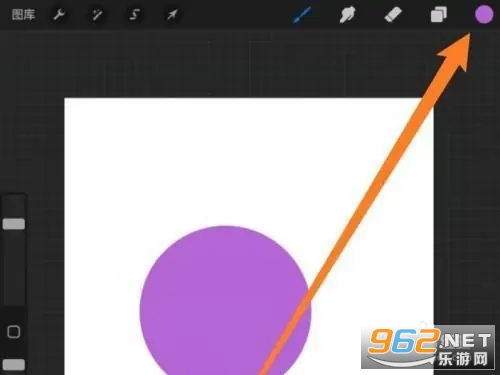Click the upper track of the size slider
This screenshot has height=375, width=500.
(14, 207)
